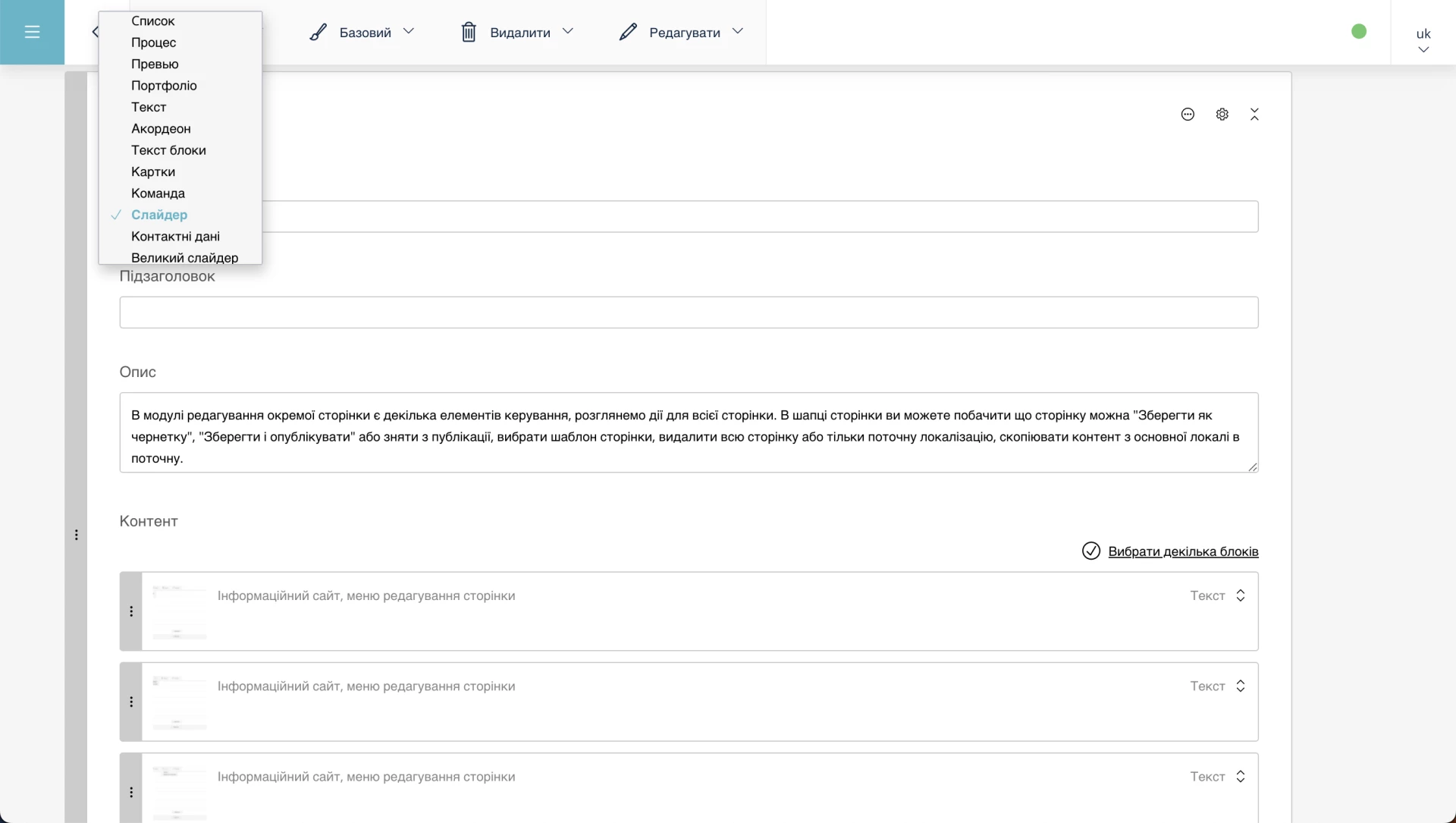Image resolution: width=1456 pixels, height=823 pixels.
Task: Click into the Підзаголовок input field
Action: point(688,313)
